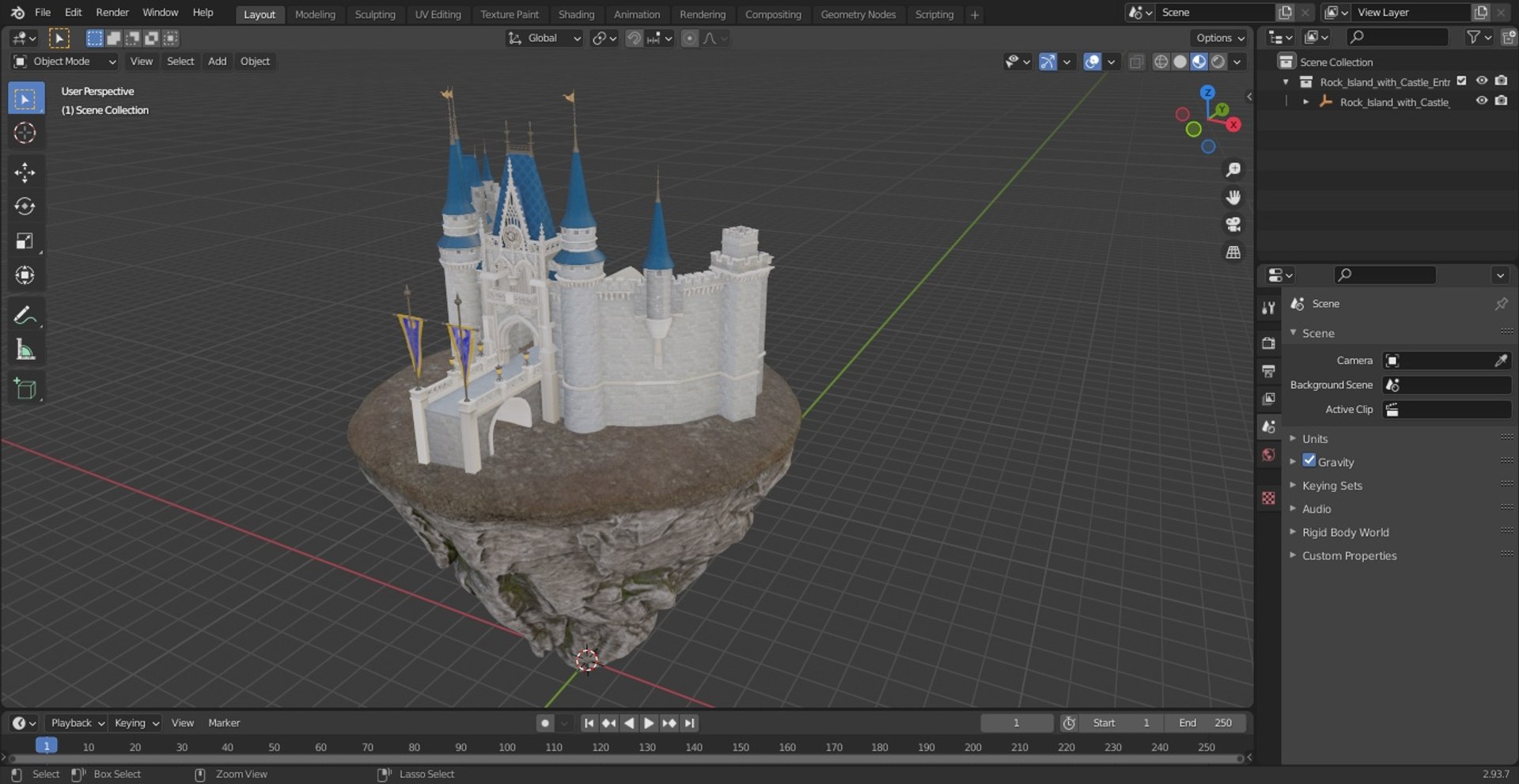The image size is (1519, 784).
Task: Pin the Scene properties context
Action: click(x=1501, y=304)
